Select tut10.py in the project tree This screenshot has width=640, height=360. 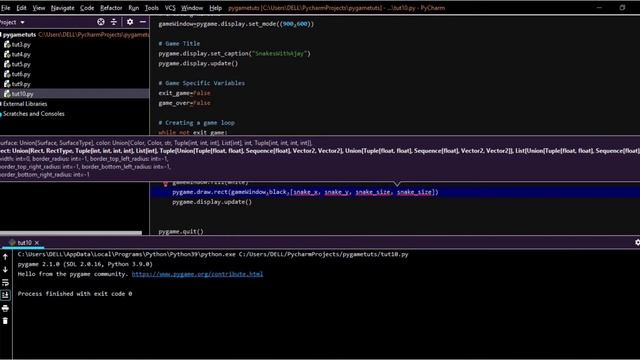point(22,94)
